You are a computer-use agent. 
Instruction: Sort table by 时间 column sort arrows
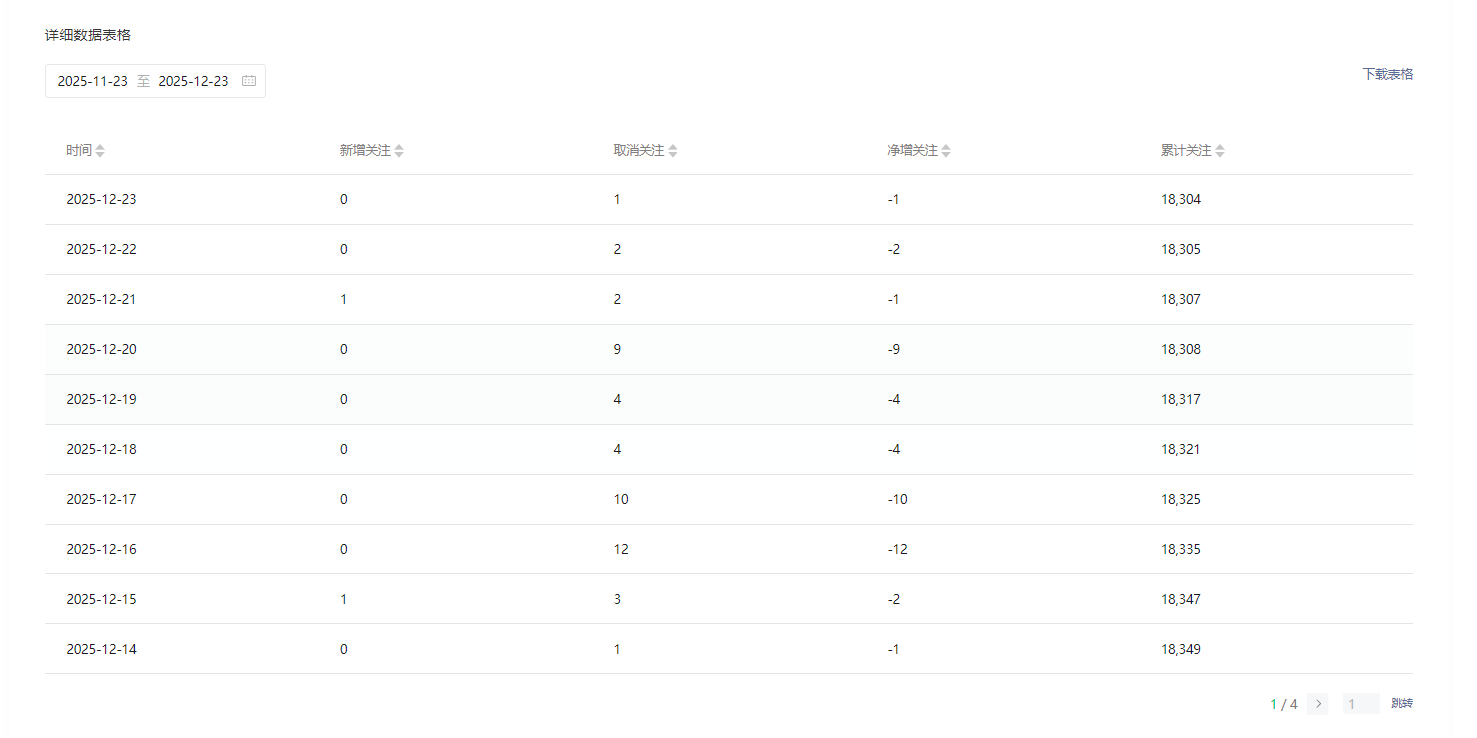[100, 151]
